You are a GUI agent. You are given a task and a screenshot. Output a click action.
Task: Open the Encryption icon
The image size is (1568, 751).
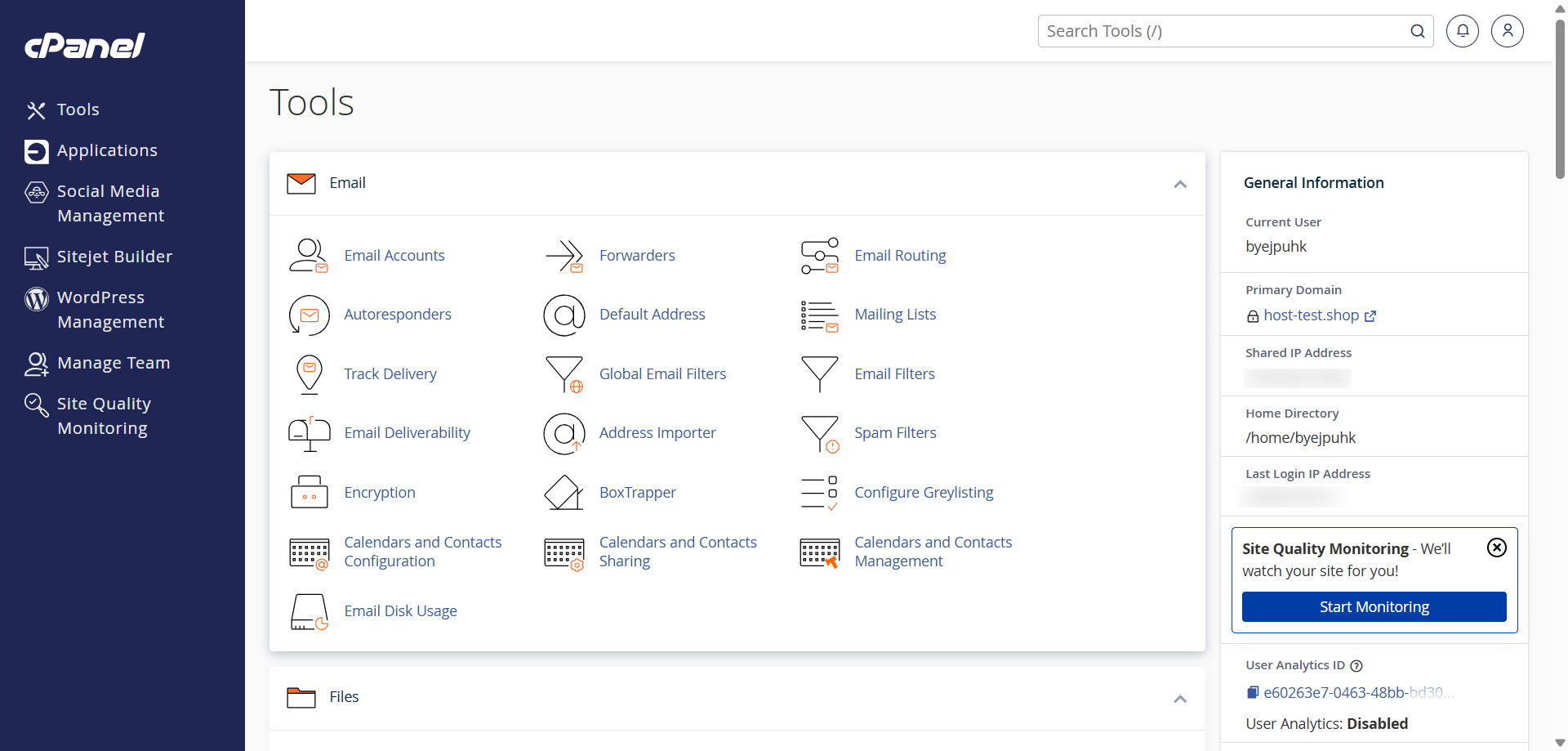click(x=309, y=493)
